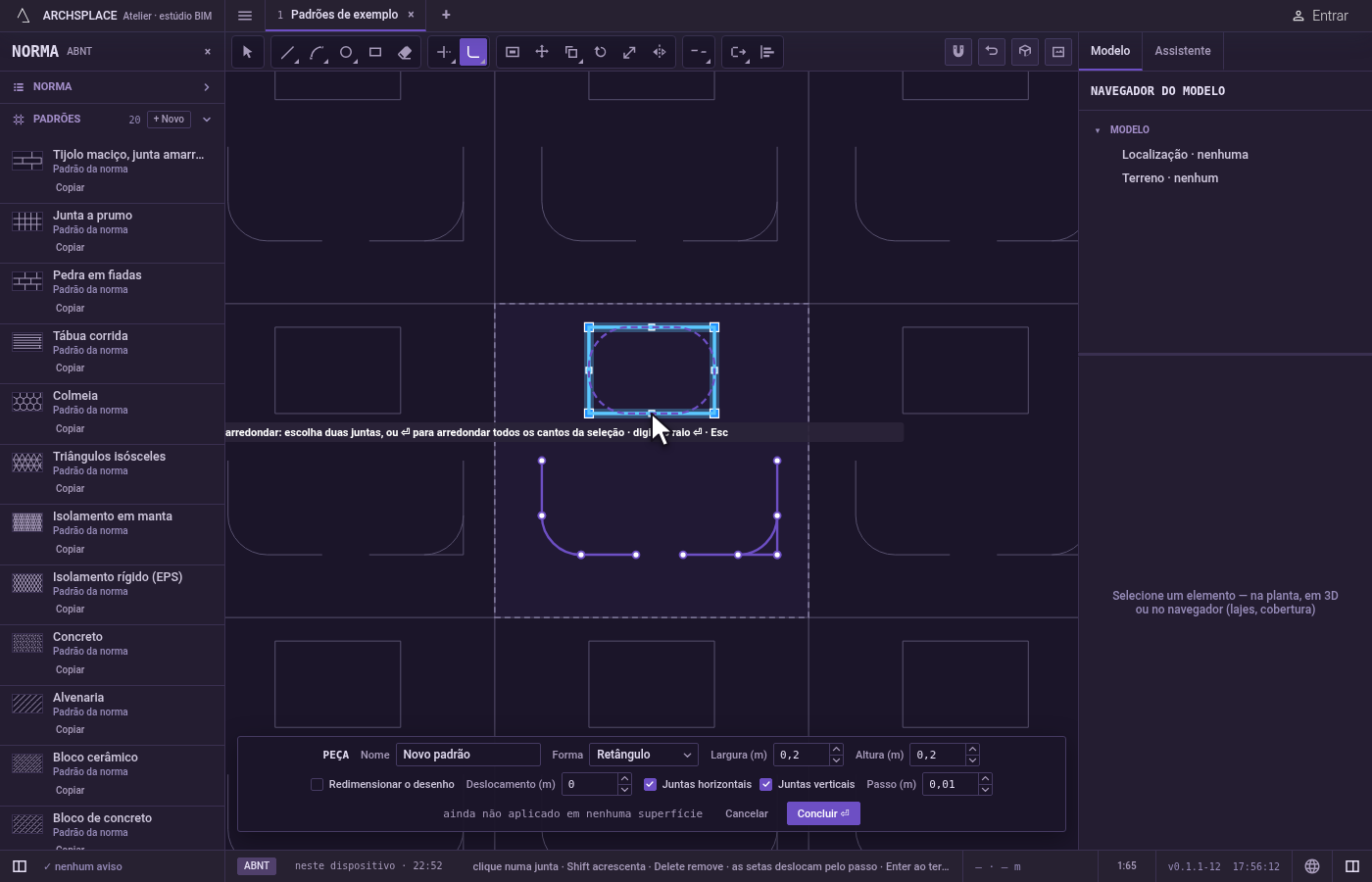Select the rotate tool in toolbar
Viewport: 1372px width, 882px height.
click(601, 52)
